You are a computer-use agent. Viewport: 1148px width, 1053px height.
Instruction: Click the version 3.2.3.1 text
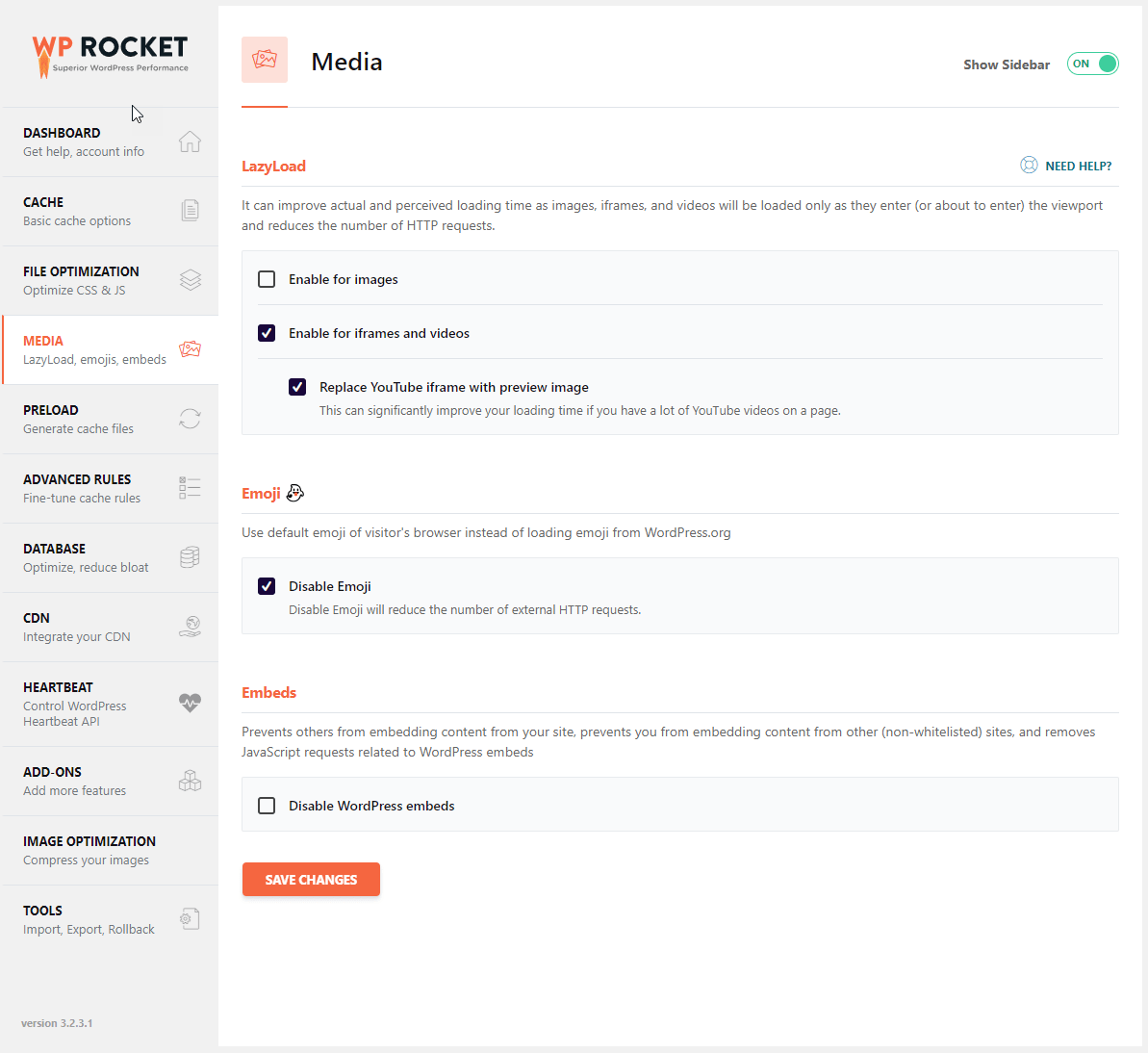click(57, 1023)
